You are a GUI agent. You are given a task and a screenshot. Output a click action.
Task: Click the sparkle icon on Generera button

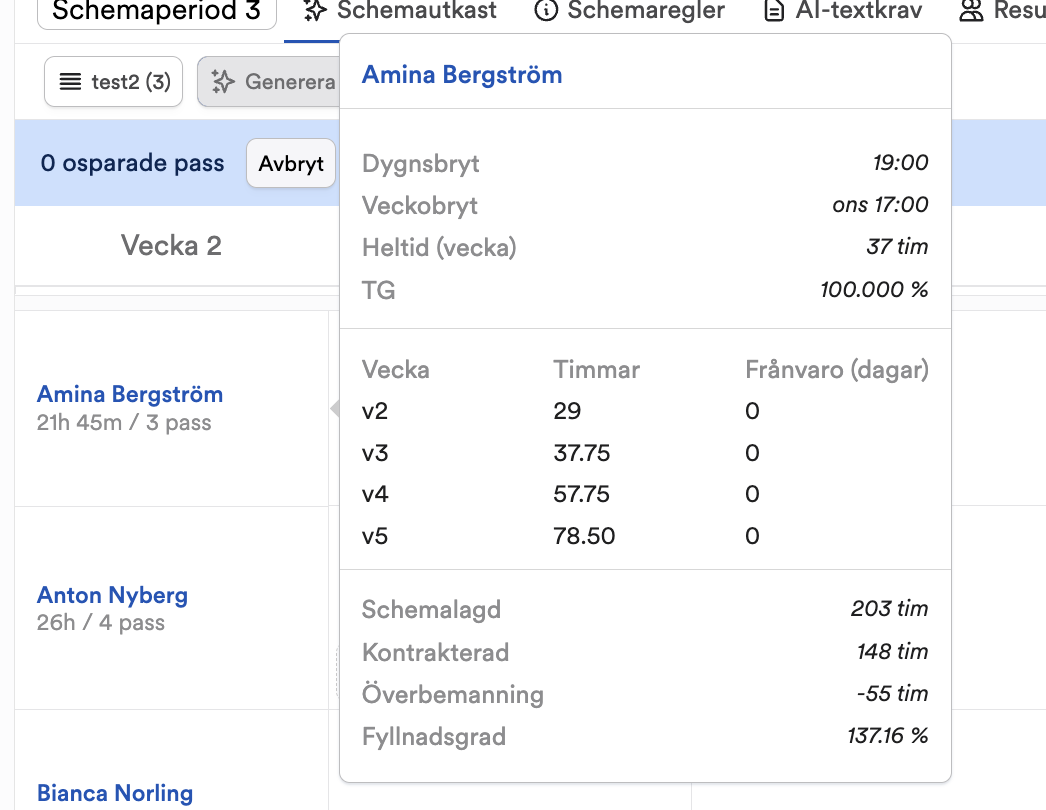point(223,81)
